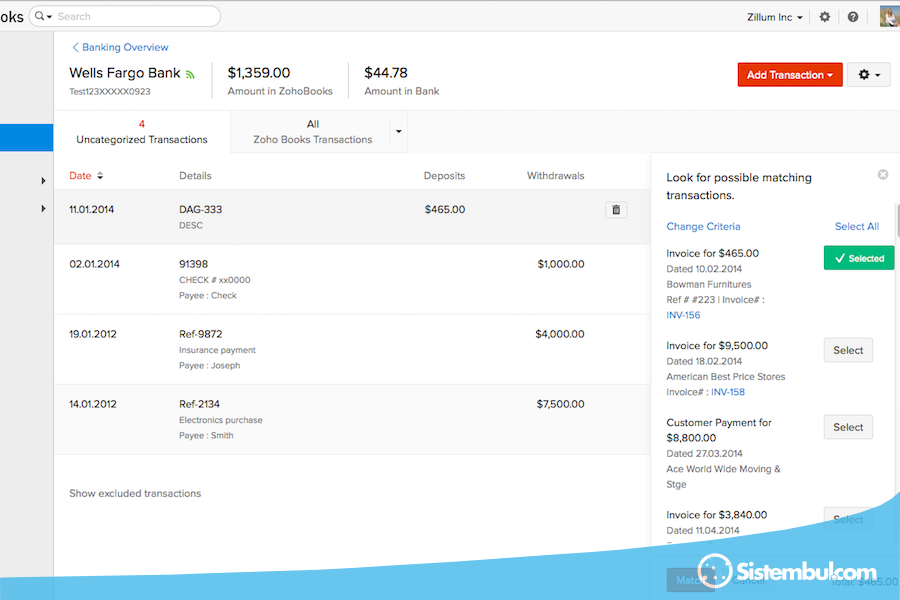900x600 pixels.
Task: Click Show excluded transactions
Action: pos(135,493)
